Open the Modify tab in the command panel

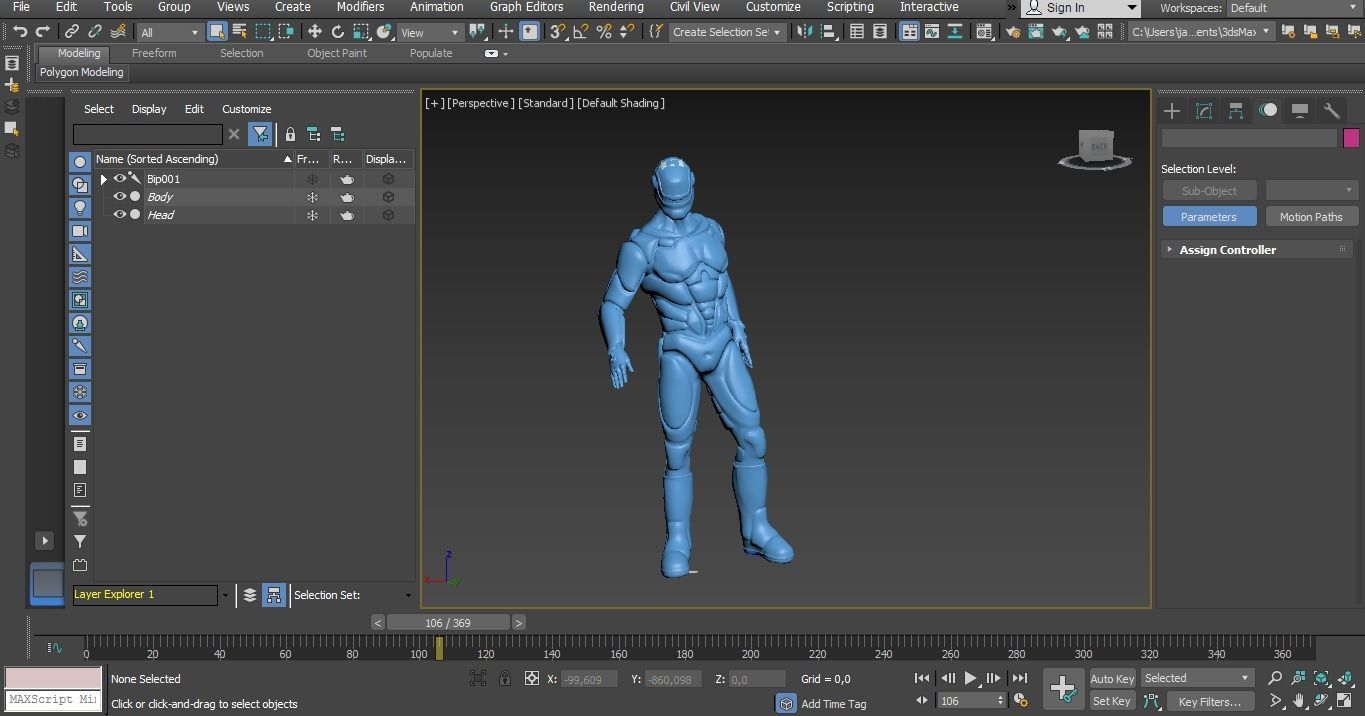click(1204, 111)
